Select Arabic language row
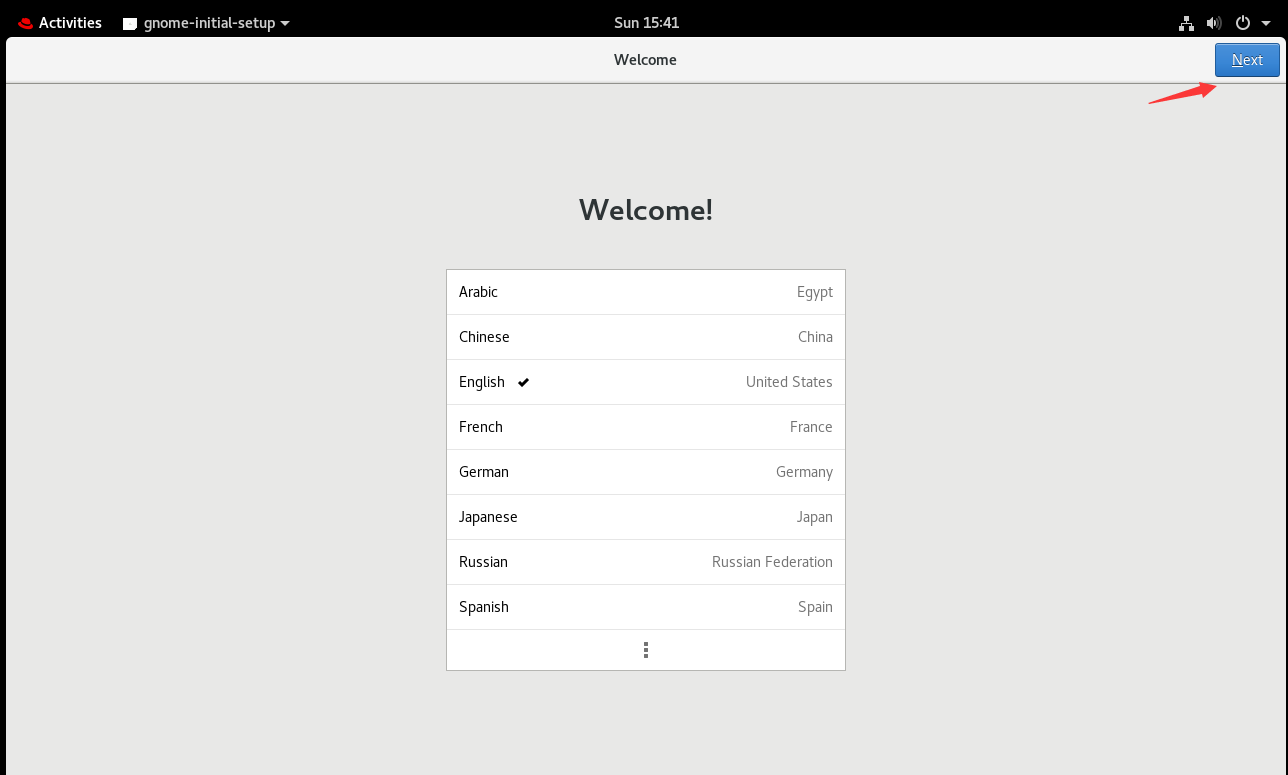 click(646, 292)
